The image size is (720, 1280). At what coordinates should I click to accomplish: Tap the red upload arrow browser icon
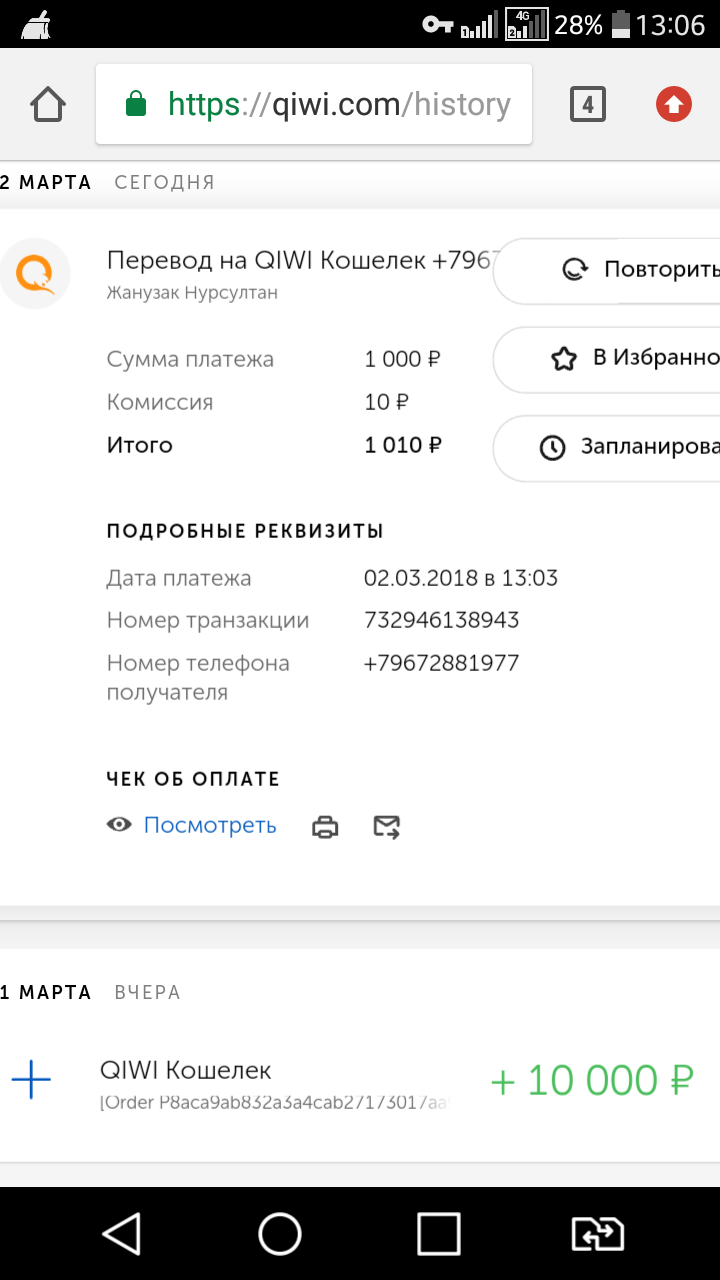point(674,104)
